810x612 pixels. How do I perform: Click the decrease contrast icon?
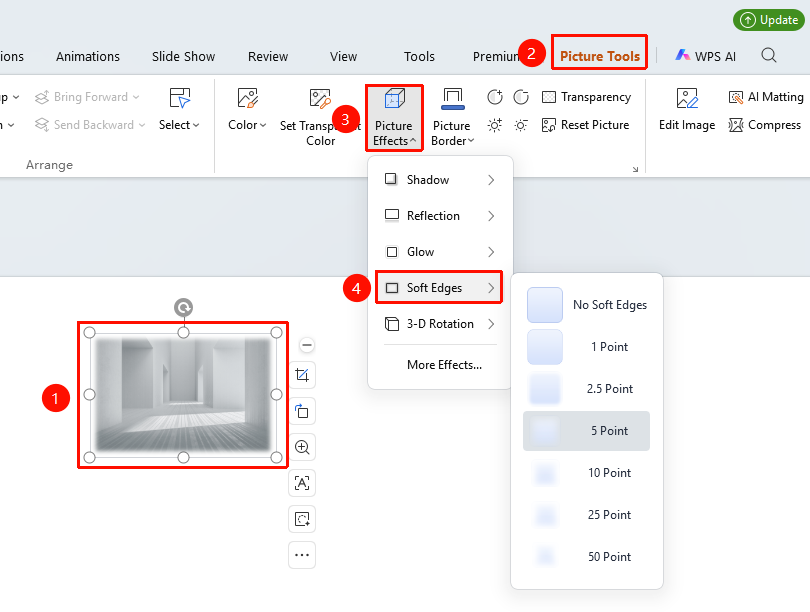click(521, 97)
